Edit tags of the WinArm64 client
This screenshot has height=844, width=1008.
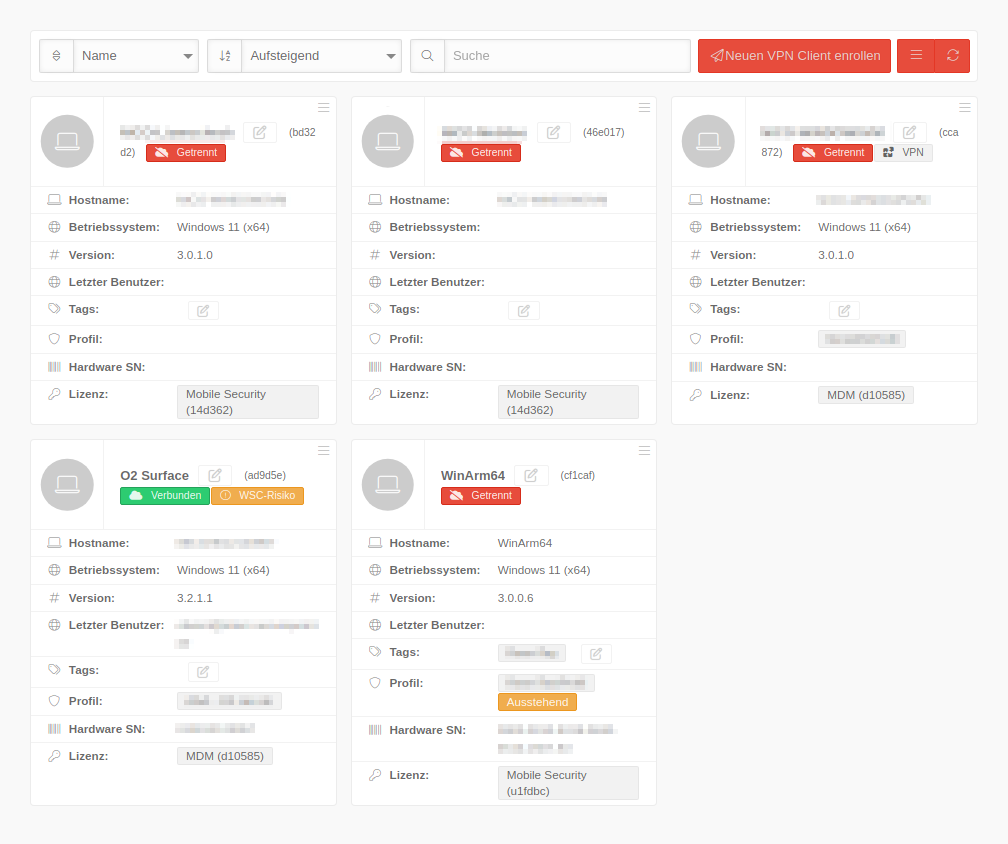point(596,654)
